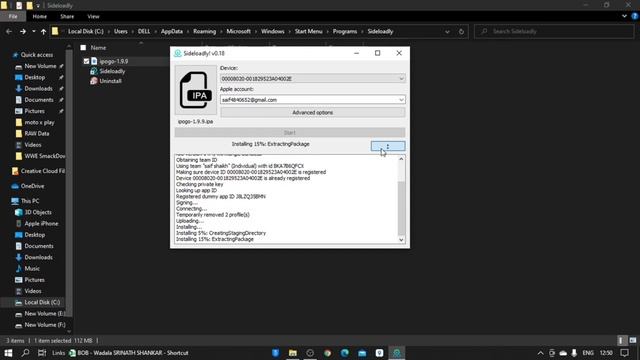
Task: Open Chrome from the taskbar
Action: tap(327, 353)
